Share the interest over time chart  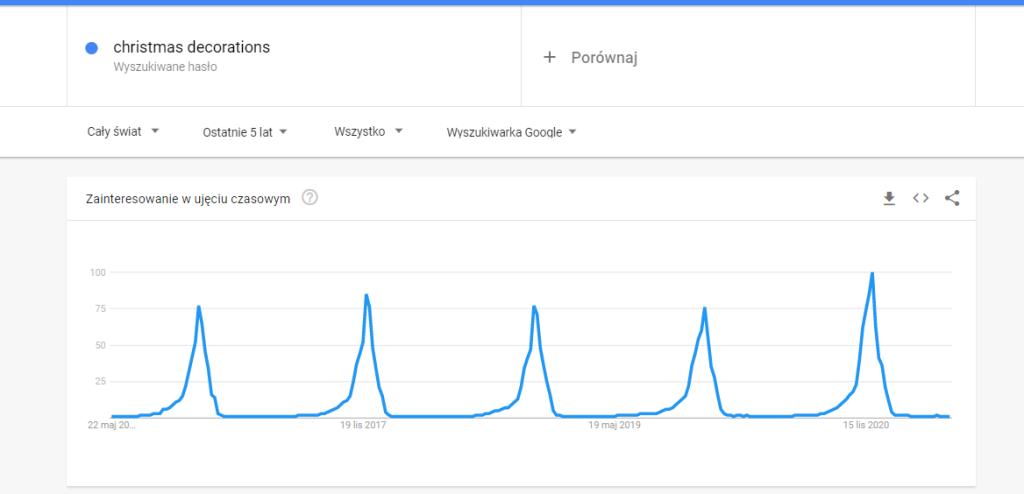tap(952, 198)
